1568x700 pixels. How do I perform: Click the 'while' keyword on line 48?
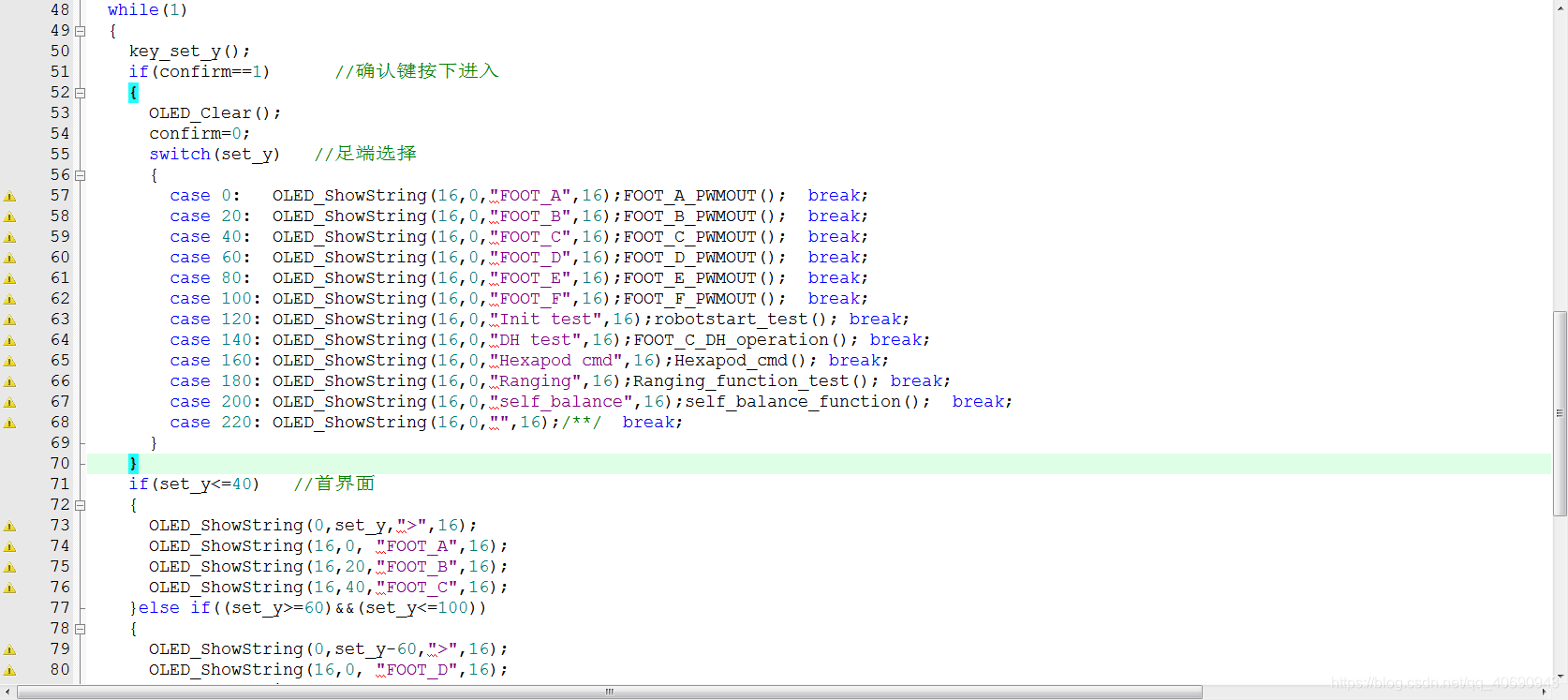pos(133,9)
